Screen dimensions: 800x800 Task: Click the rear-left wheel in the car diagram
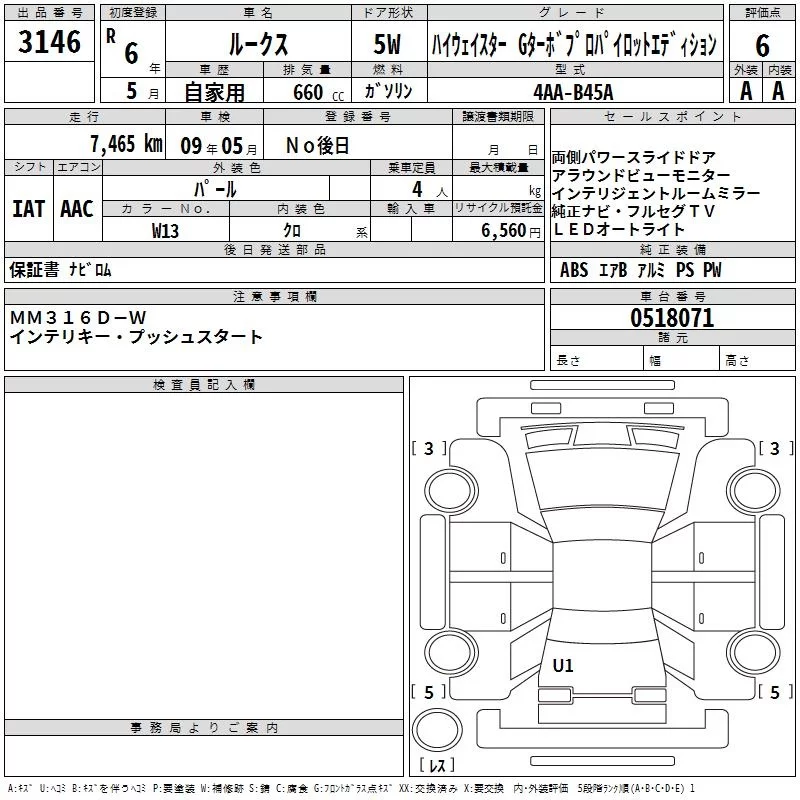coord(451,653)
